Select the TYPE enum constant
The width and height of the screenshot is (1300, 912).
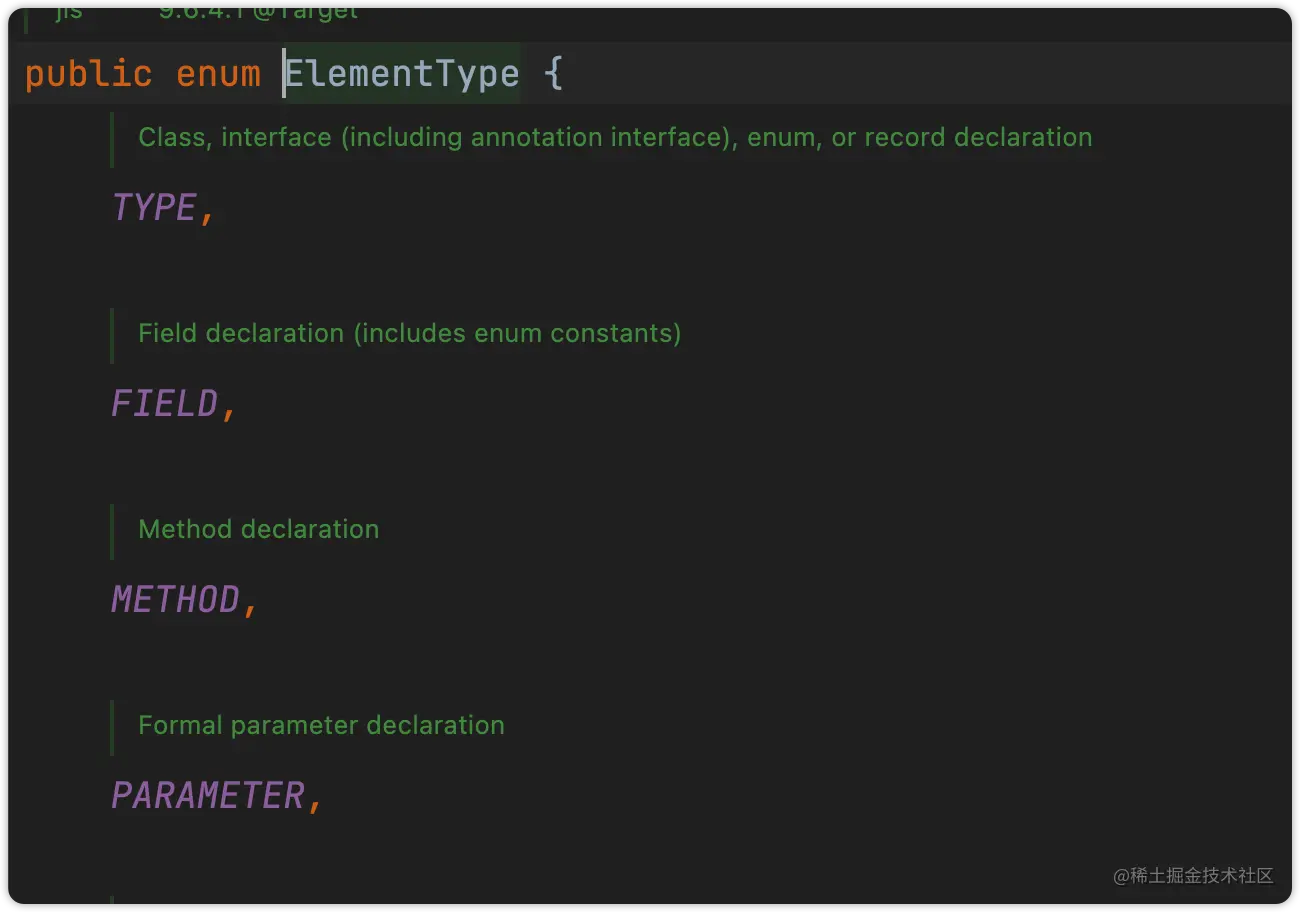[x=154, y=207]
